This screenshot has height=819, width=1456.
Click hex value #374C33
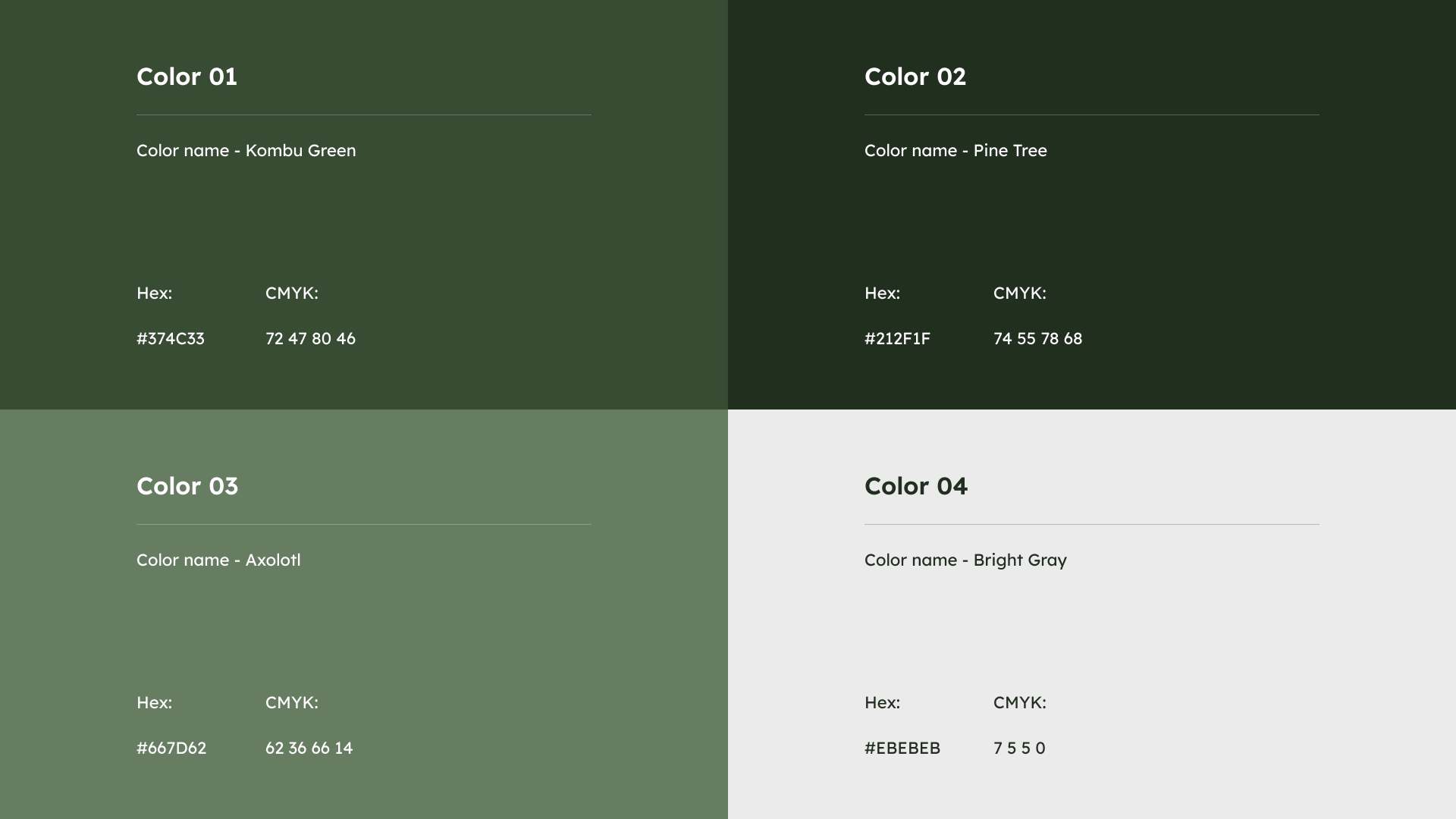pos(171,339)
